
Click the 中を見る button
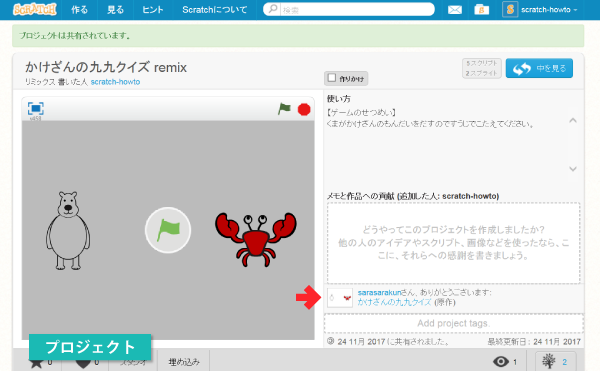pyautogui.click(x=539, y=68)
